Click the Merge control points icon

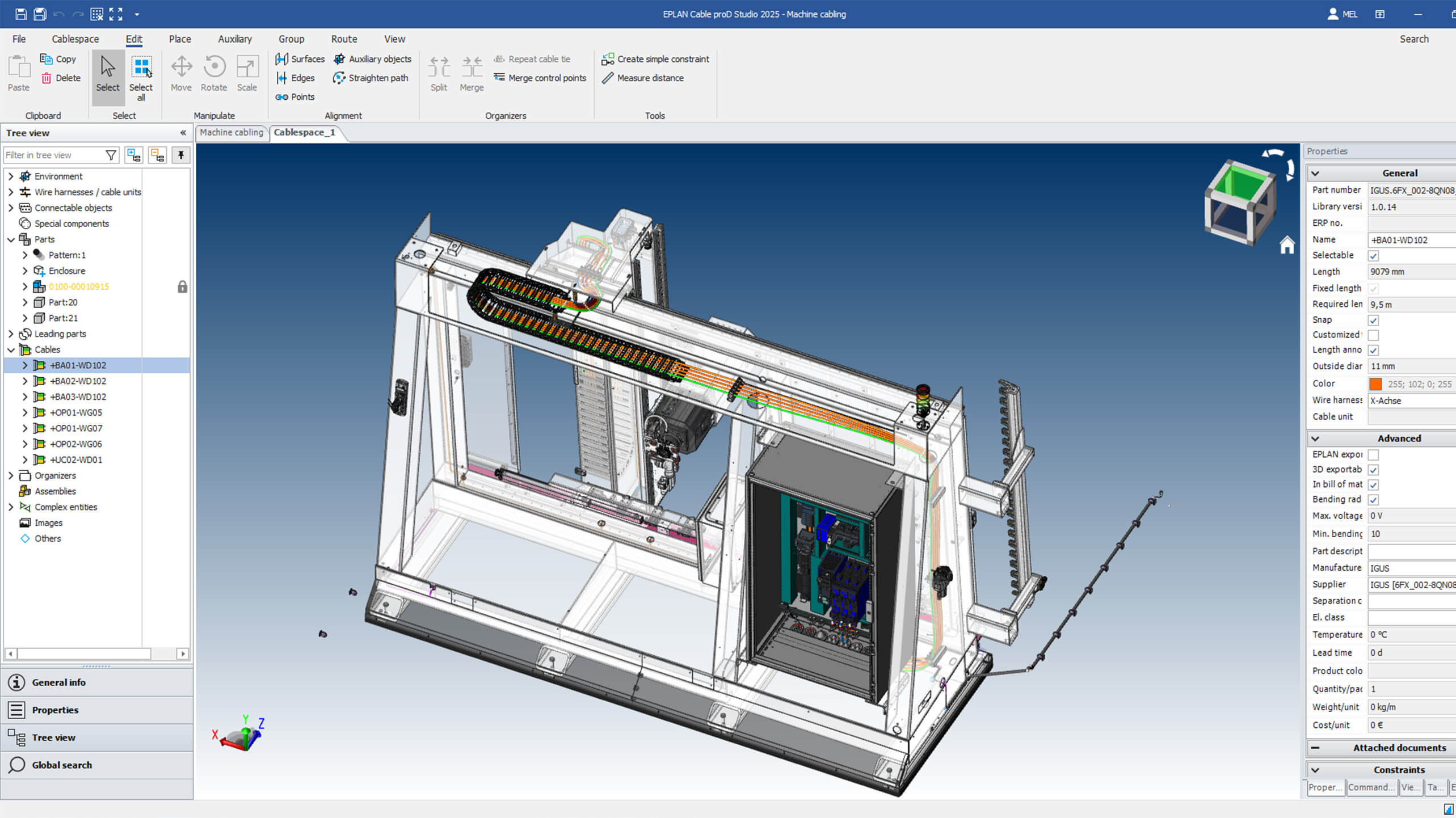pyautogui.click(x=499, y=77)
